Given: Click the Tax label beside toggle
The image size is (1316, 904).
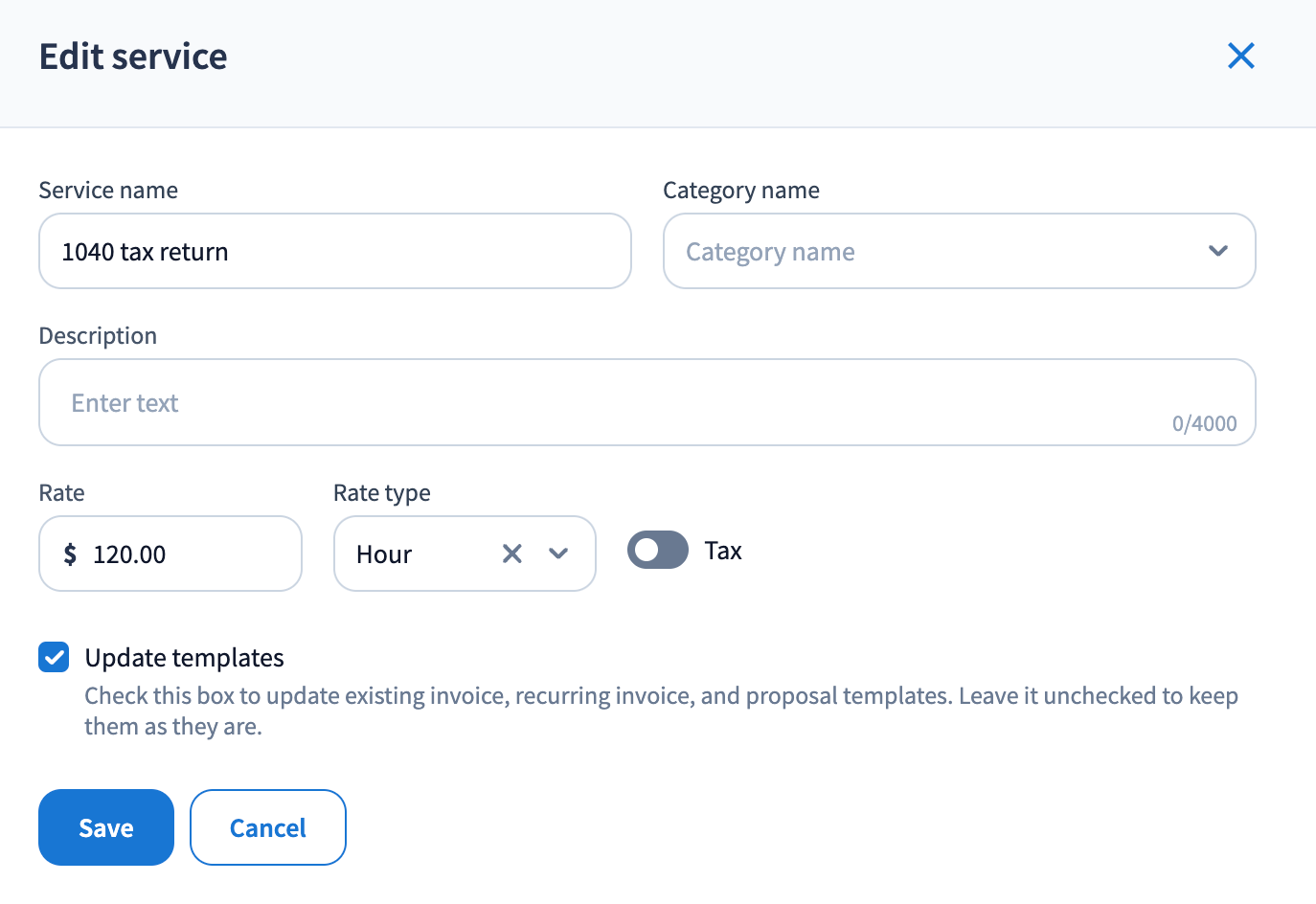Looking at the screenshot, I should pyautogui.click(x=723, y=551).
